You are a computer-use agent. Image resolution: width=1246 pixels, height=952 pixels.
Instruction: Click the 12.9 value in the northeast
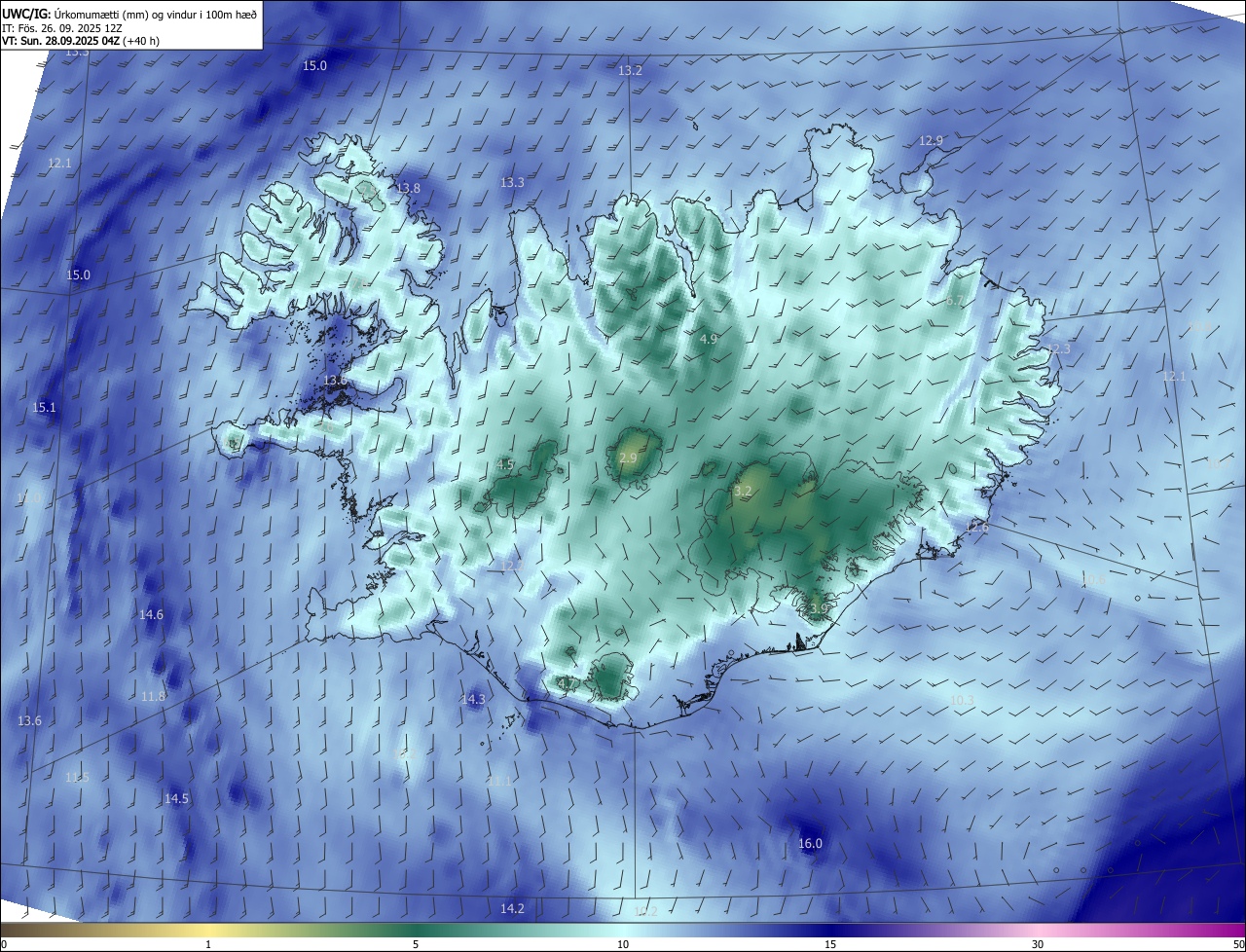pos(931,141)
